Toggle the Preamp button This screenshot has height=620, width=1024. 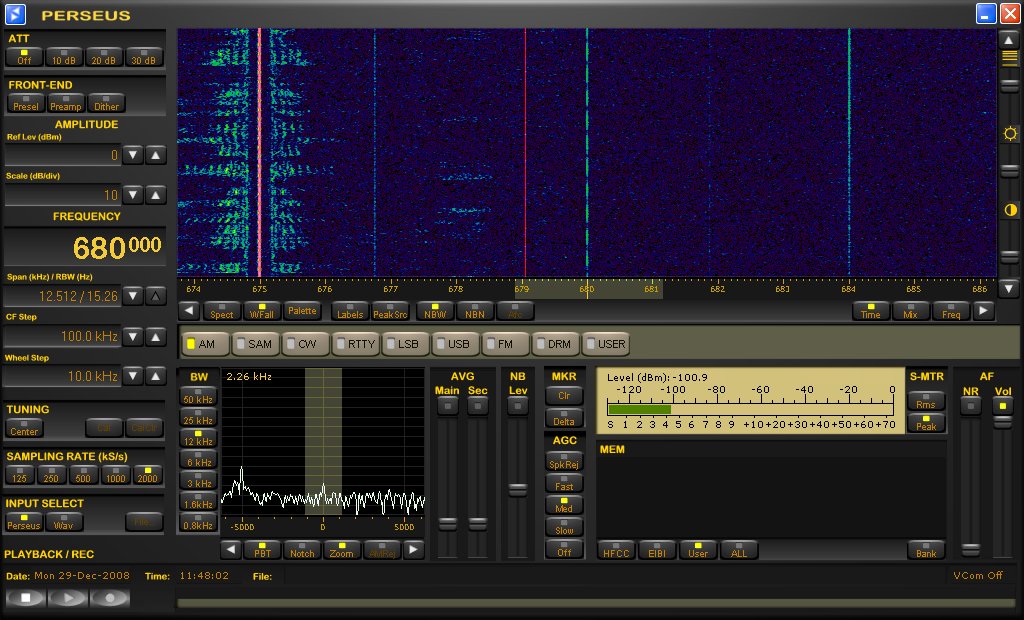pyautogui.click(x=66, y=103)
